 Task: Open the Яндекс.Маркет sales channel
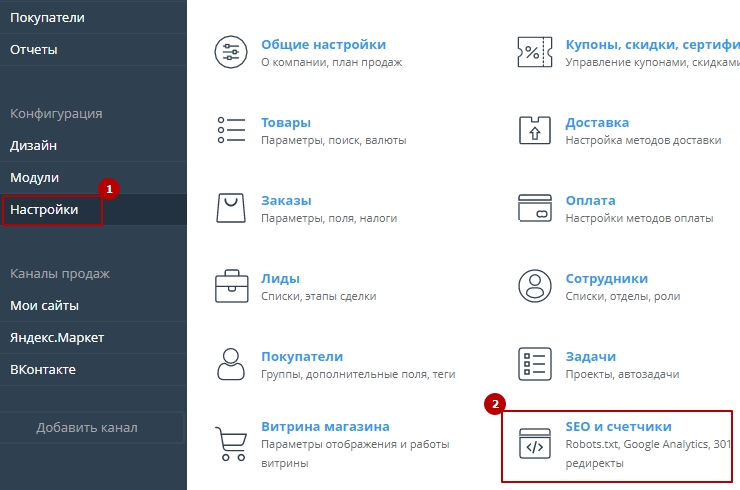pos(57,337)
